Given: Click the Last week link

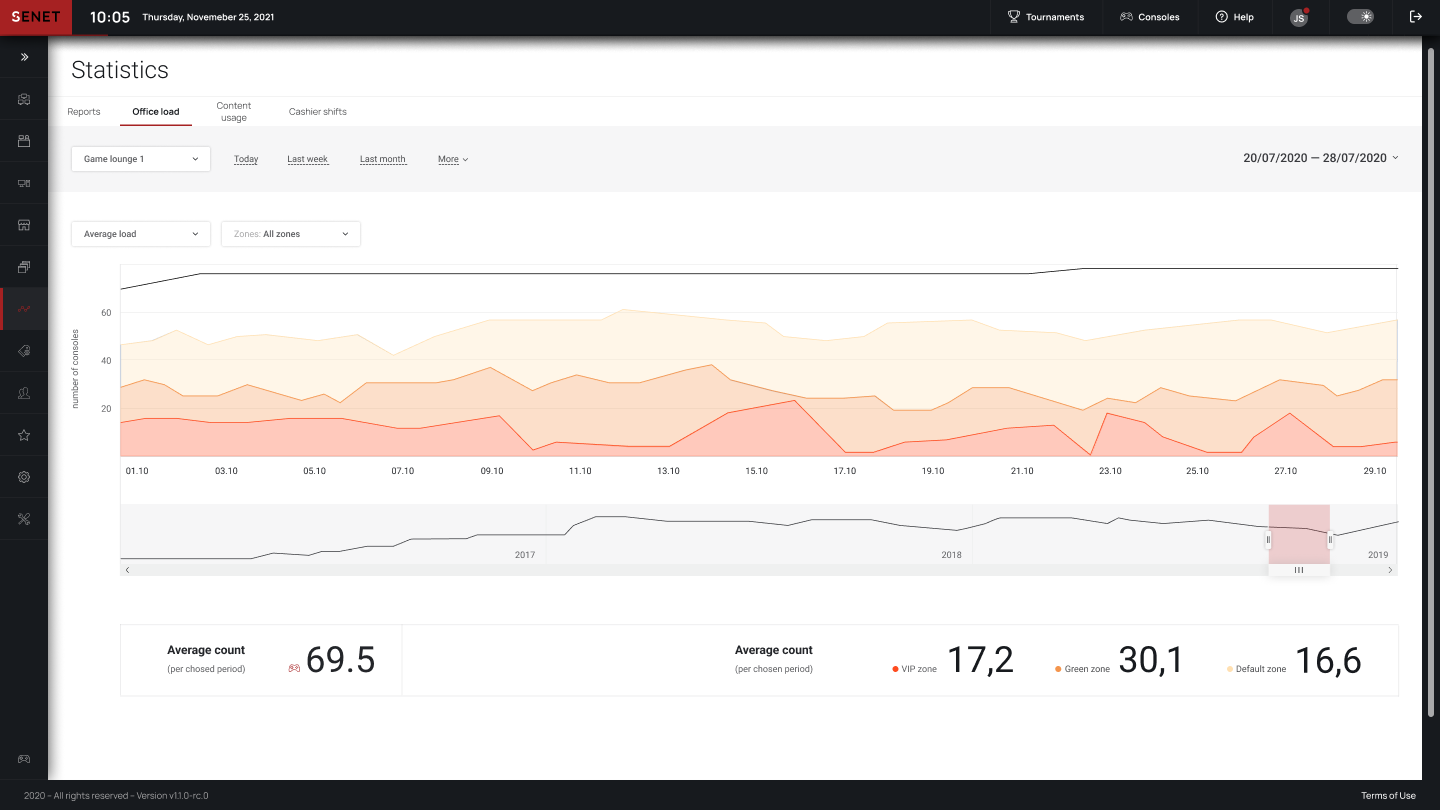Looking at the screenshot, I should (307, 159).
